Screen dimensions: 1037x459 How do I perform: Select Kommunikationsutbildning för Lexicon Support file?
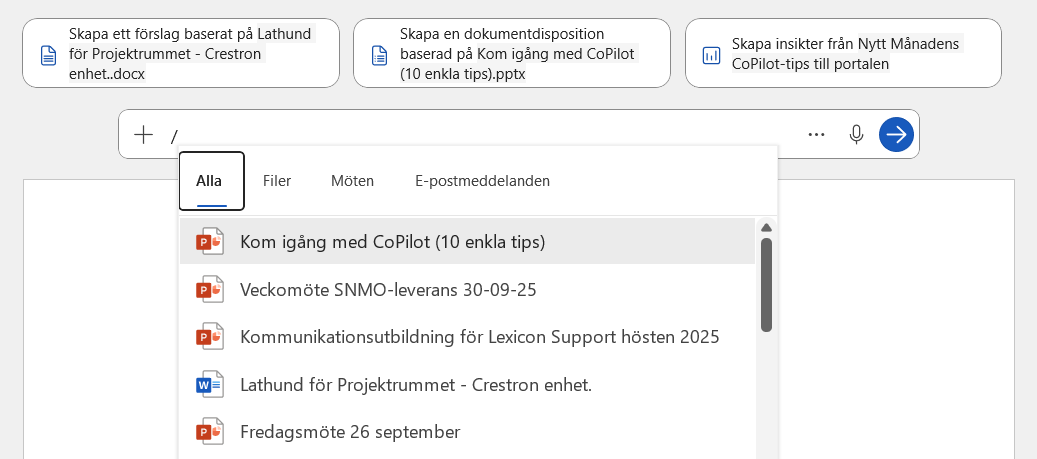[479, 337]
